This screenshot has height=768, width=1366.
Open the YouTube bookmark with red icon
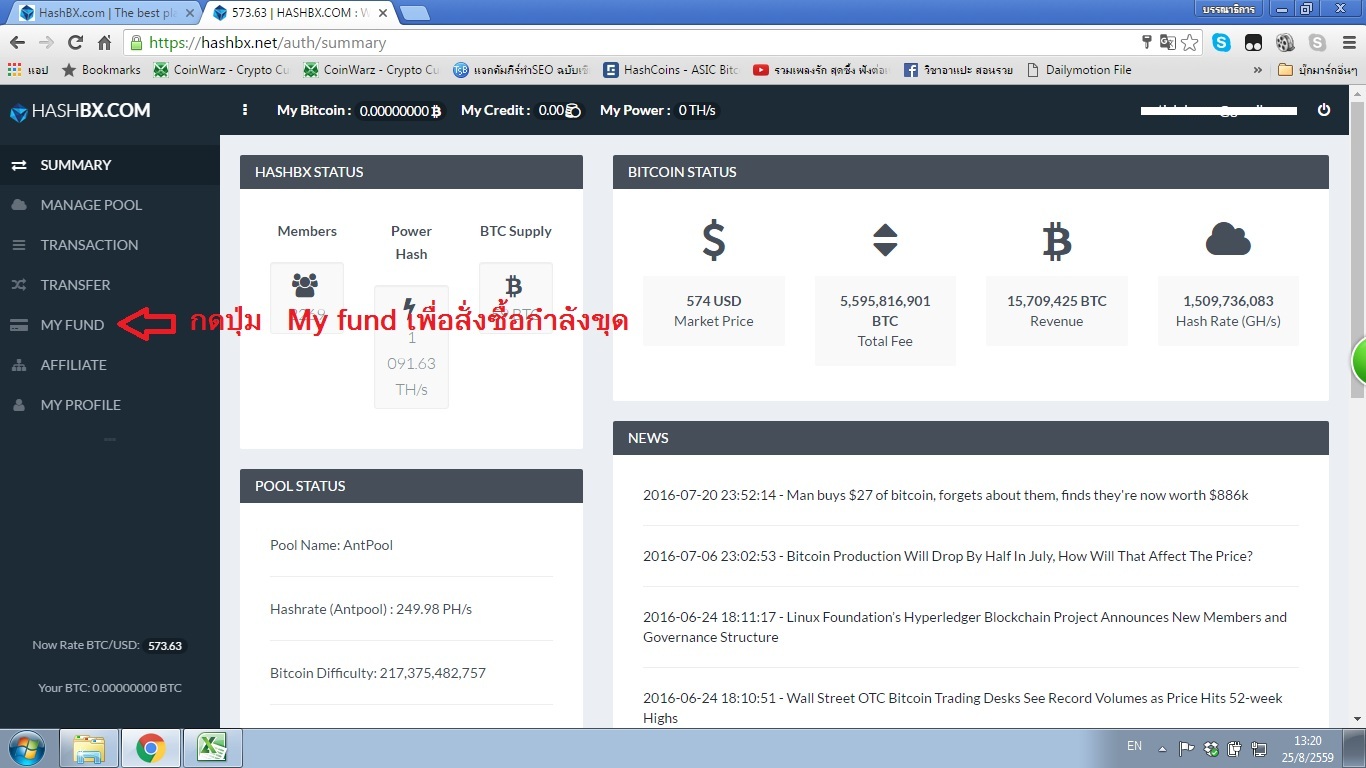821,70
